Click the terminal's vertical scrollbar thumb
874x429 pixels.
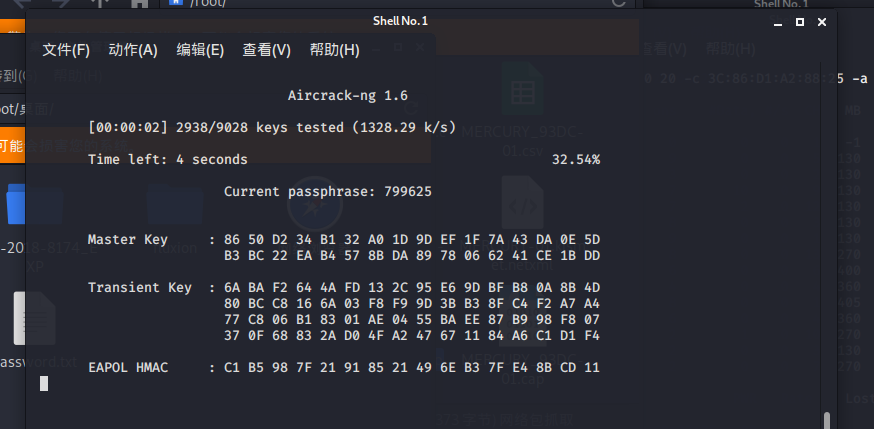point(827,420)
